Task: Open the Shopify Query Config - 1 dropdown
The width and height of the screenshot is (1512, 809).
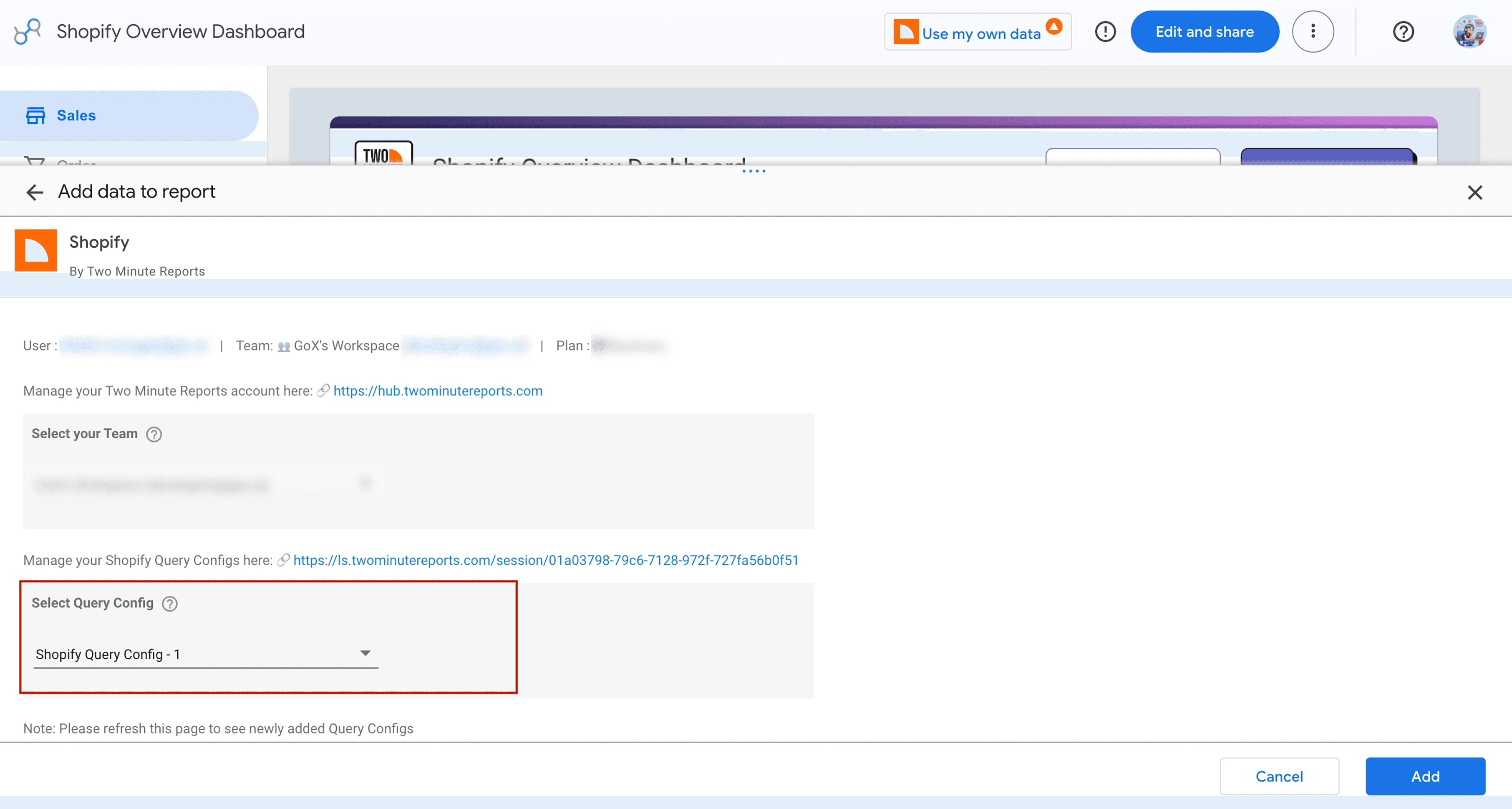Action: pos(205,654)
